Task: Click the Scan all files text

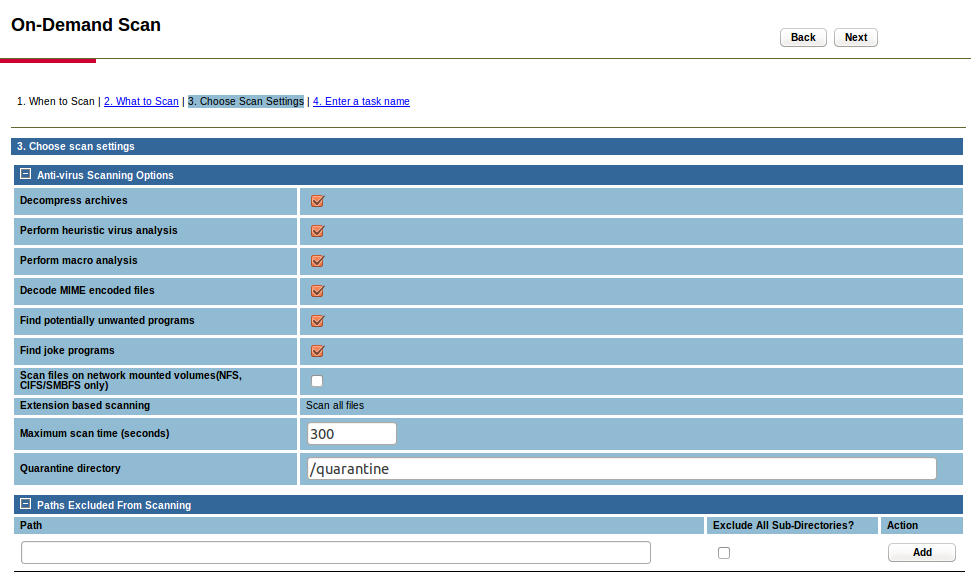Action: click(335, 406)
